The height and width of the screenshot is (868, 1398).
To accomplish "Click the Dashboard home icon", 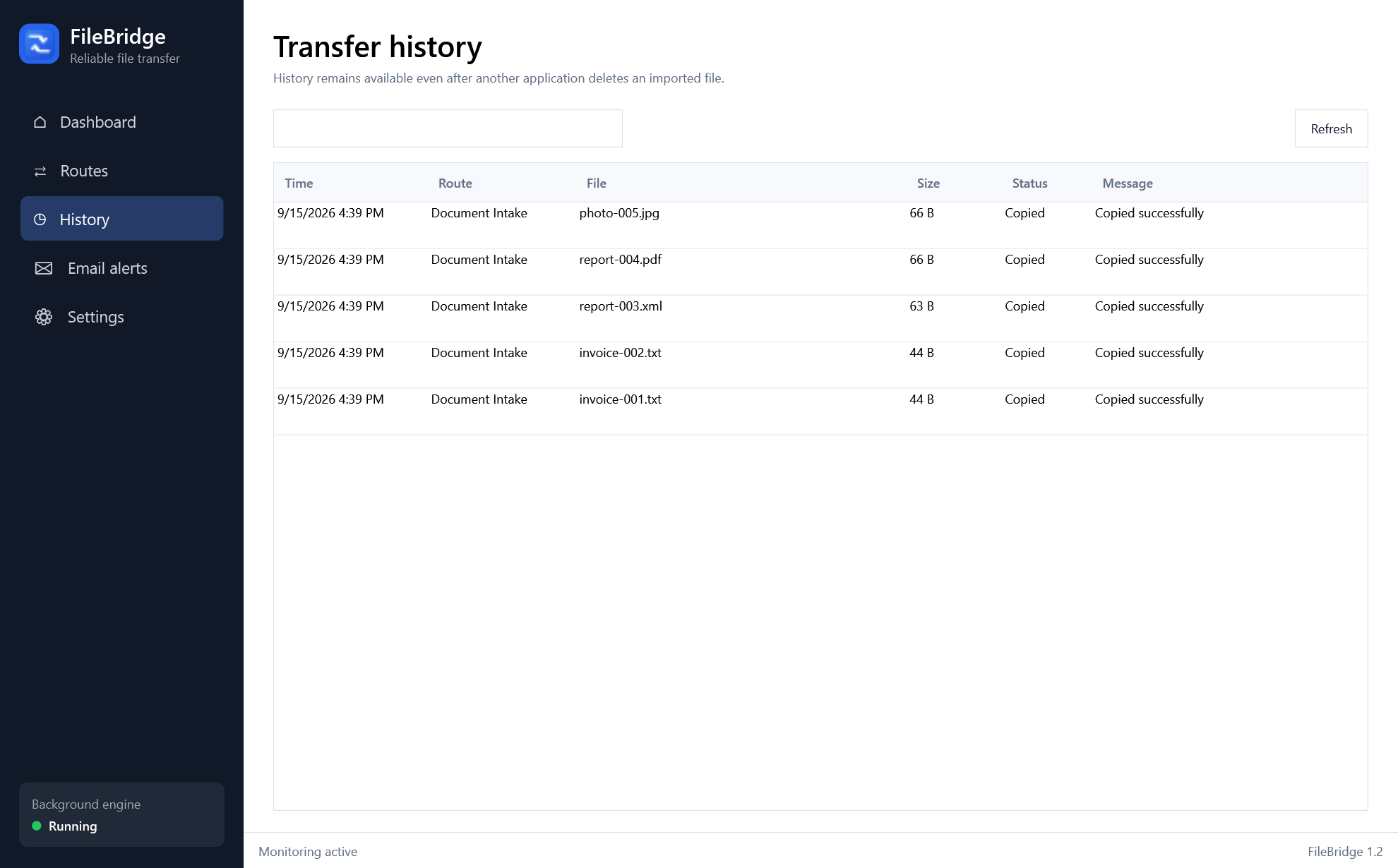I will (x=40, y=122).
